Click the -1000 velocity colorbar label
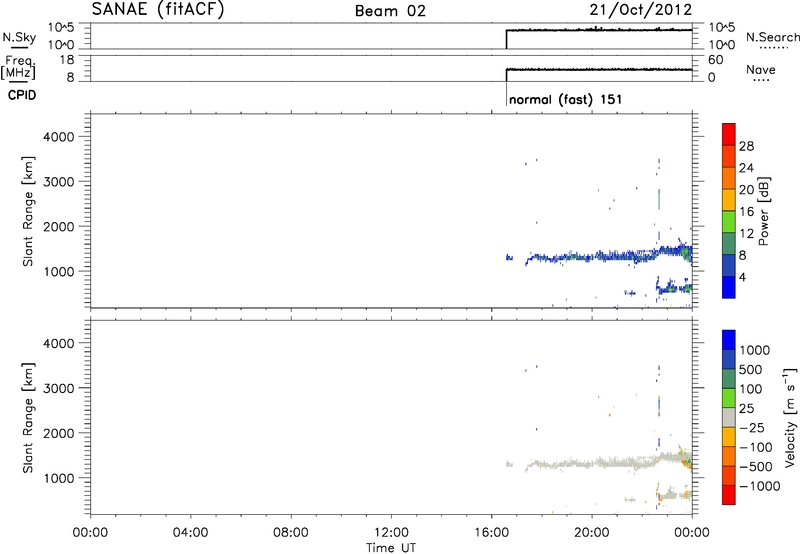800x554 pixels. (760, 486)
